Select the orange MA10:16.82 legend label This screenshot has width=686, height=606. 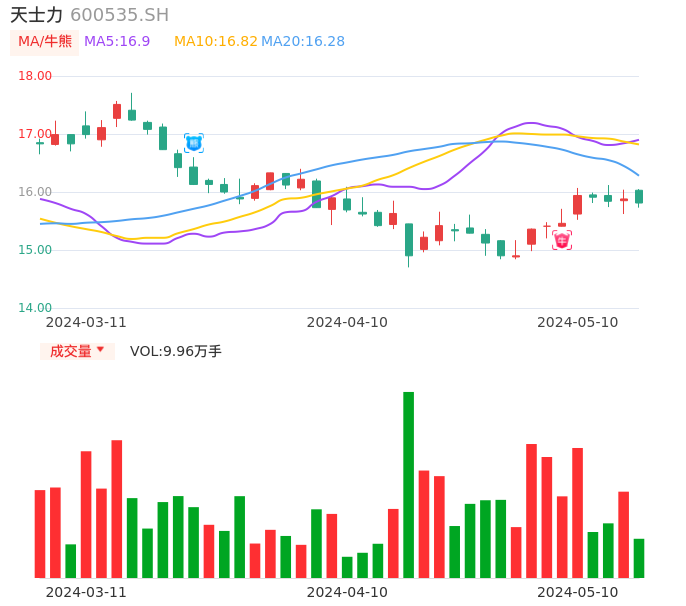(215, 42)
